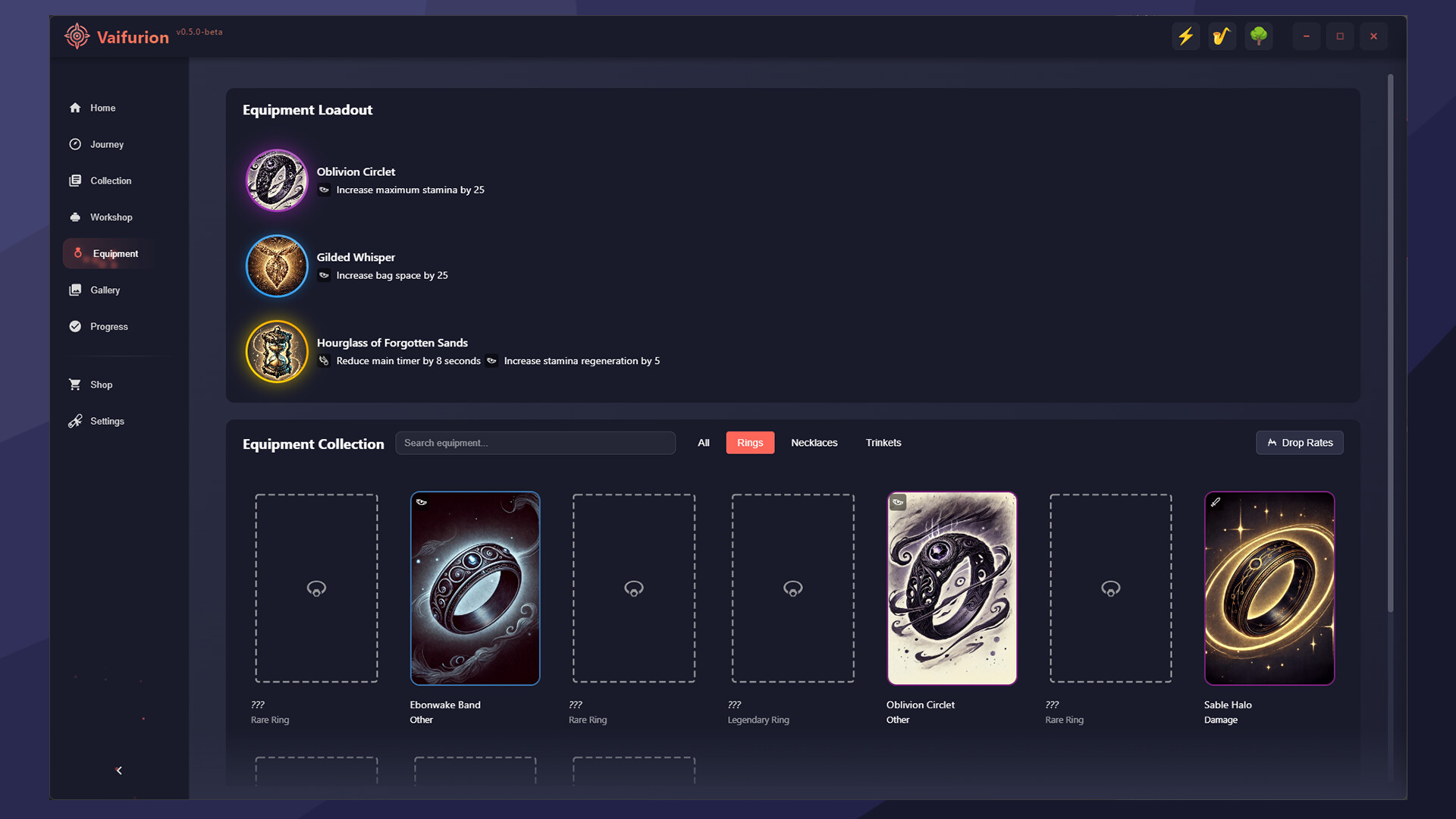
Task: Switch to the Necklaces filter tab
Action: pyautogui.click(x=814, y=442)
